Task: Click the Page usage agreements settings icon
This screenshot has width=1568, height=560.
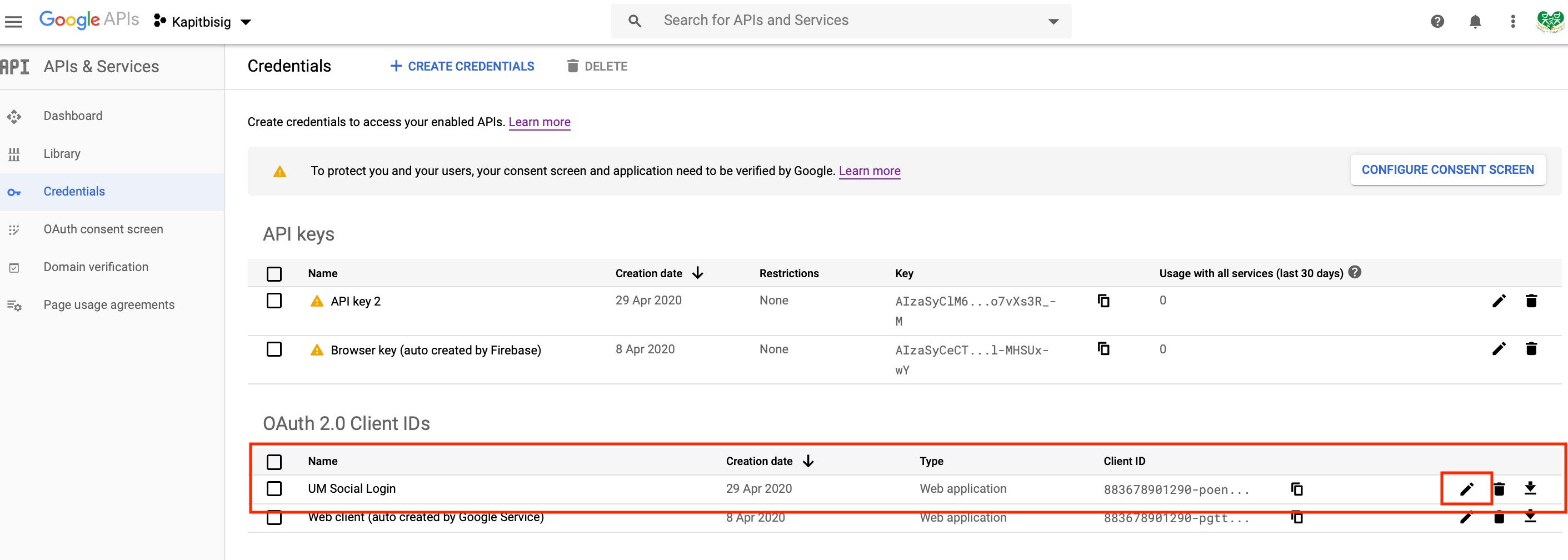Action: [14, 305]
